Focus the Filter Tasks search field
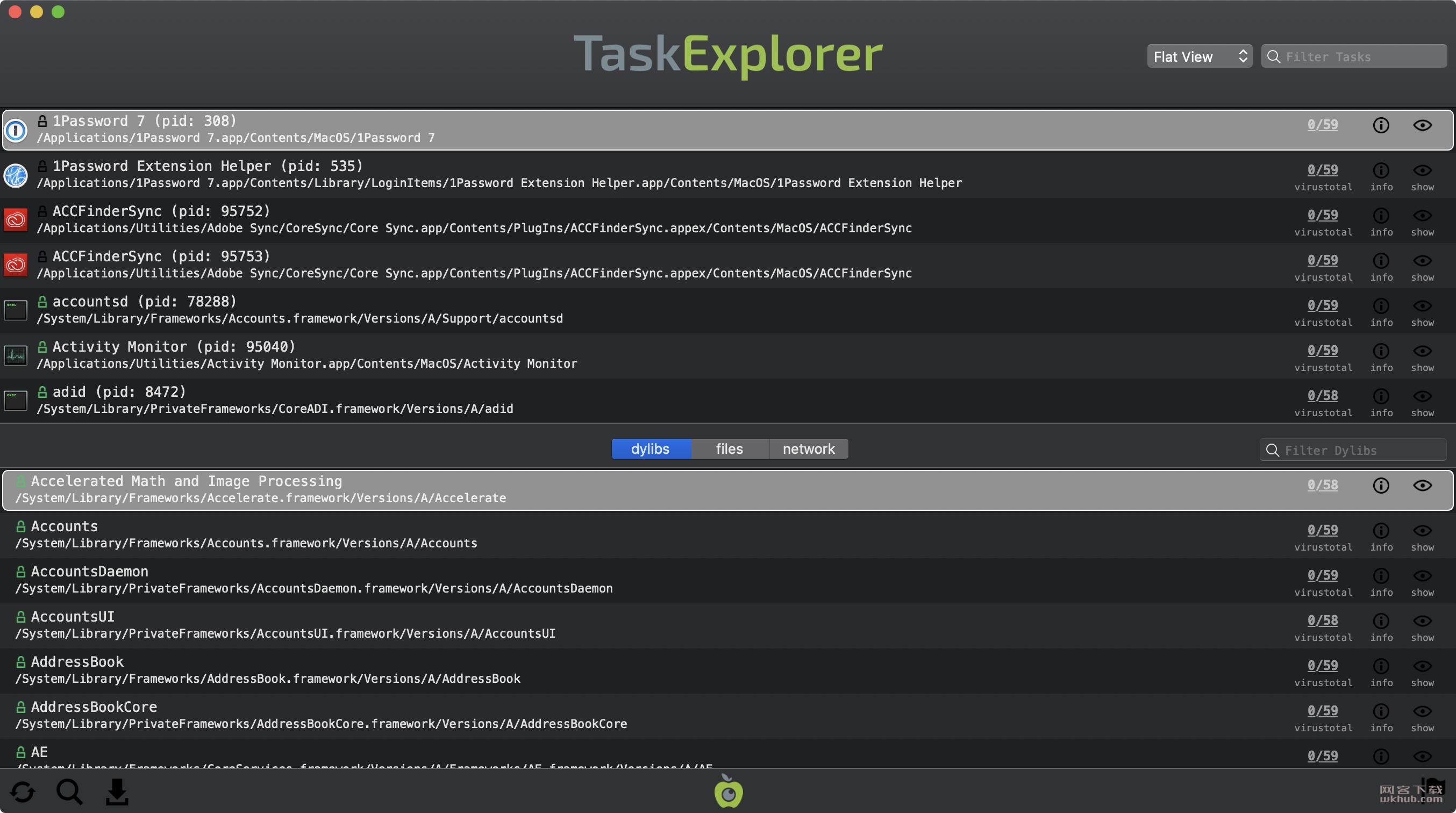The height and width of the screenshot is (813, 1456). pyautogui.click(x=1354, y=56)
